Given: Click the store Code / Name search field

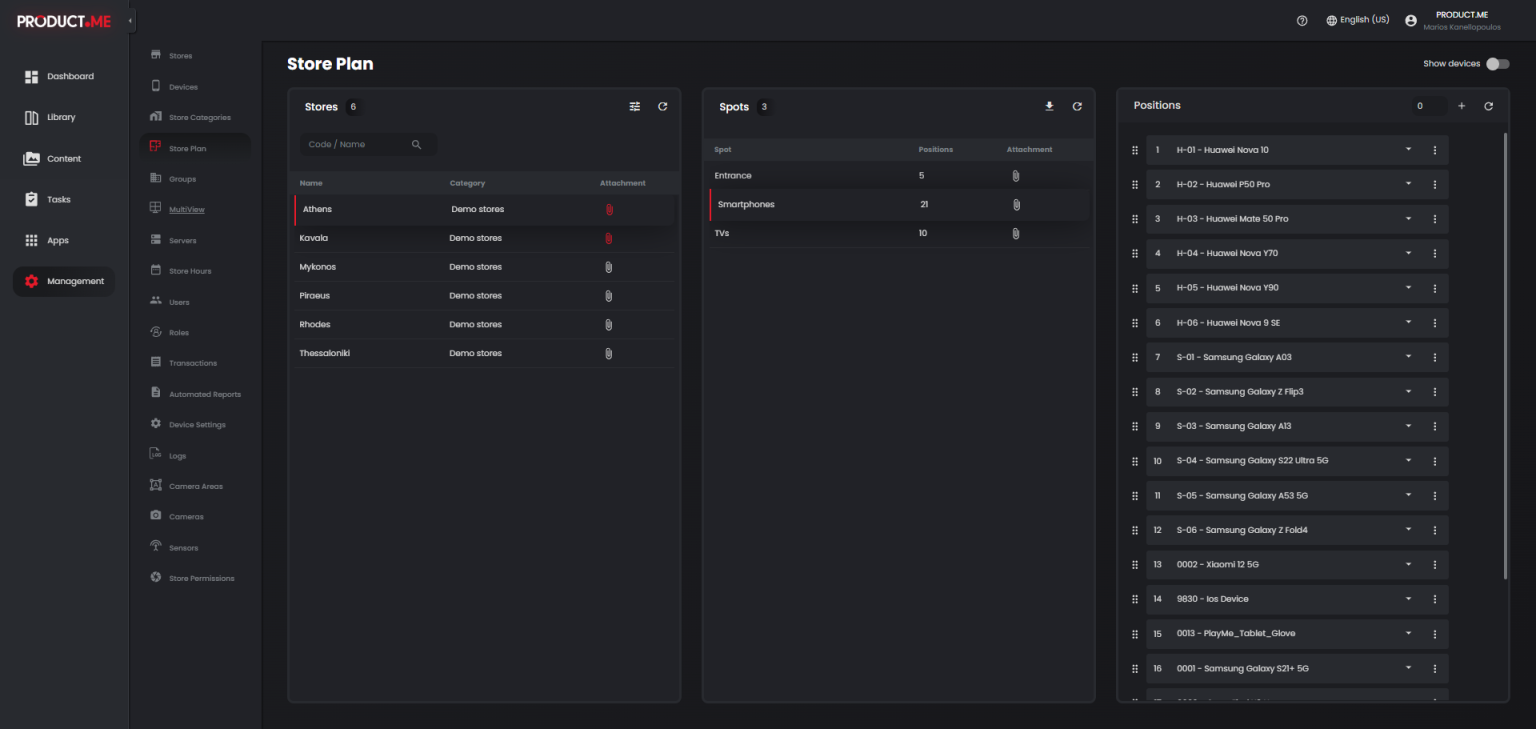Looking at the screenshot, I should point(360,144).
